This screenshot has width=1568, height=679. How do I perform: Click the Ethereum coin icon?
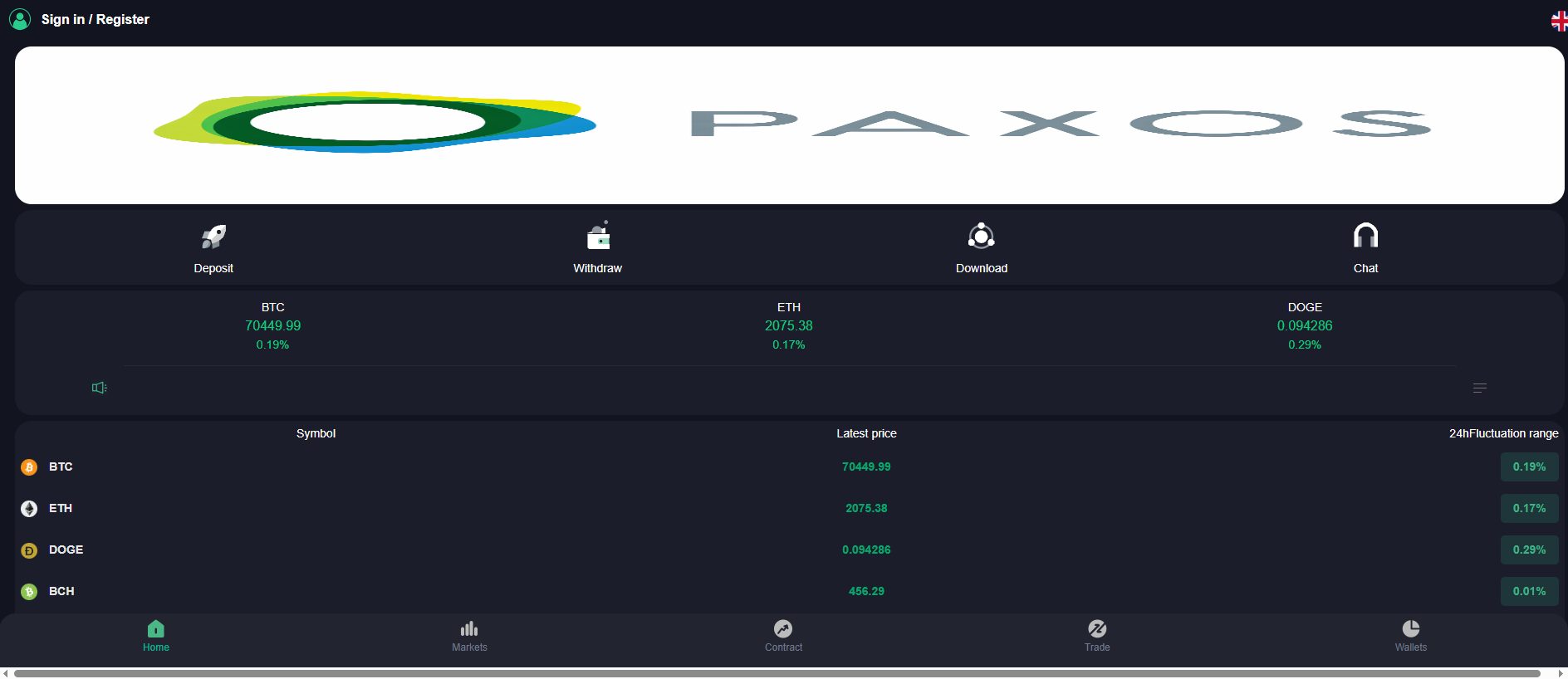tap(29, 509)
